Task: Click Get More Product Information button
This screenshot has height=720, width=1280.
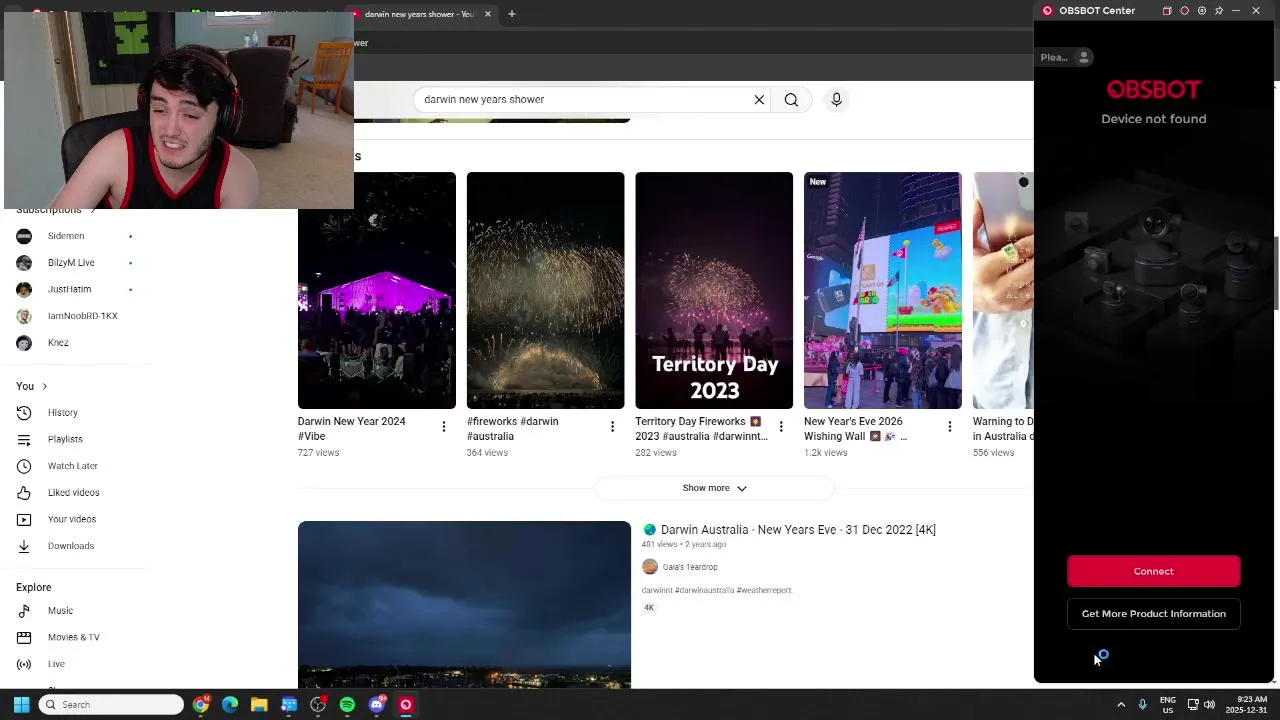Action: (x=1153, y=614)
